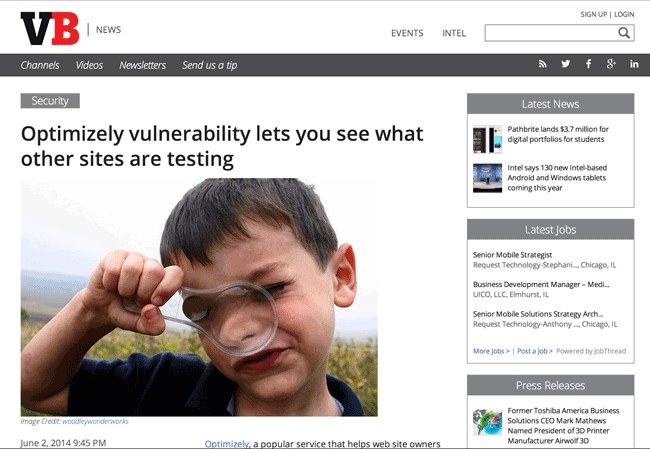Open Intel says 130 new tablets story
The width and height of the screenshot is (650, 449).
[557, 178]
